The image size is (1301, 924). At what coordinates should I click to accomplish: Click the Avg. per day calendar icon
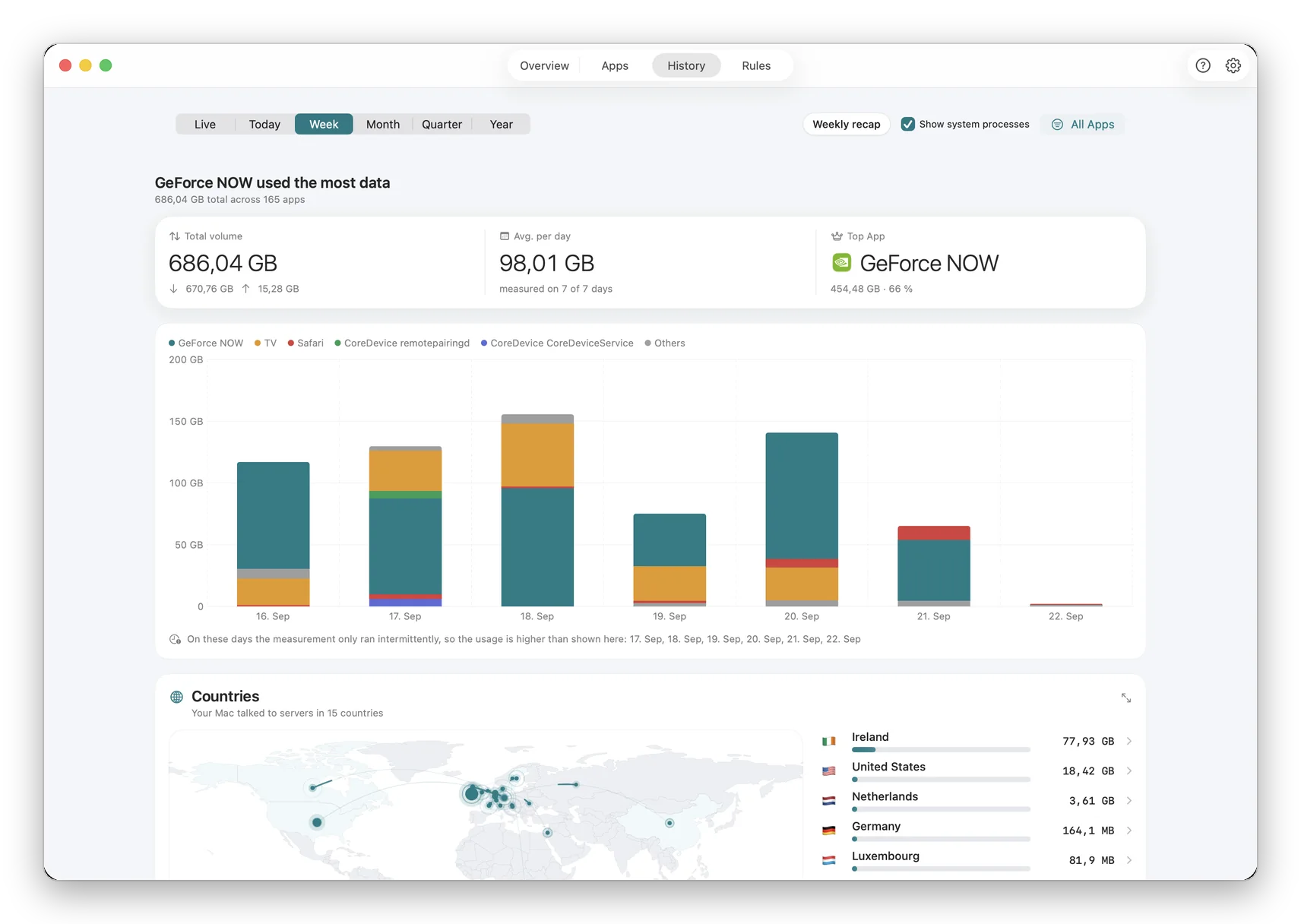505,236
